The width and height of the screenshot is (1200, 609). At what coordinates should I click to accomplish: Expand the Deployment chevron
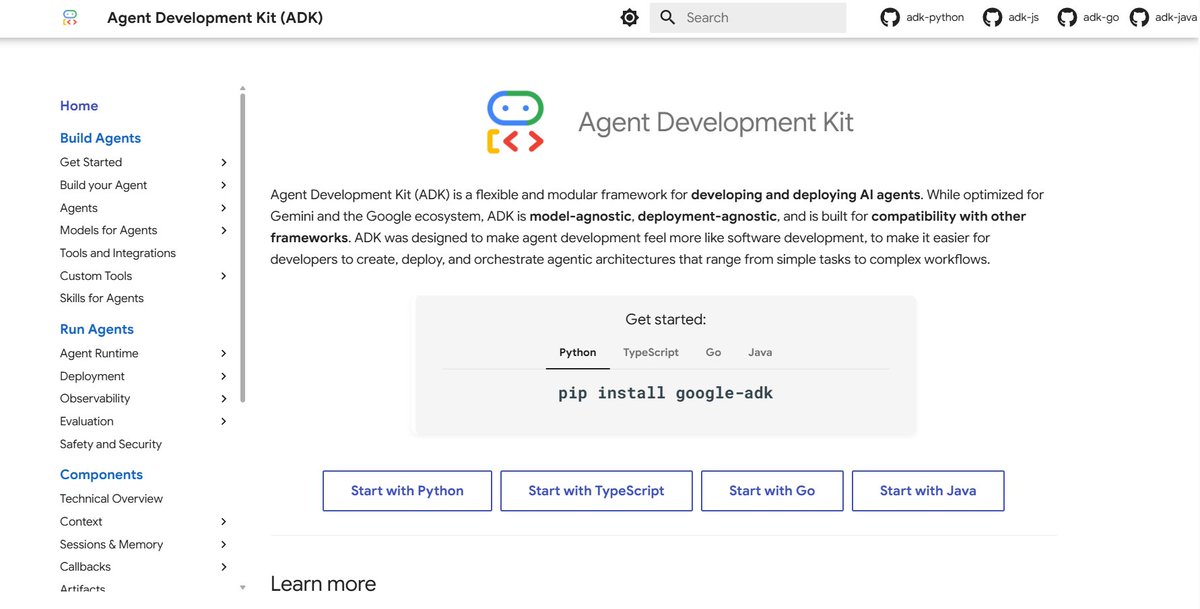click(x=224, y=376)
